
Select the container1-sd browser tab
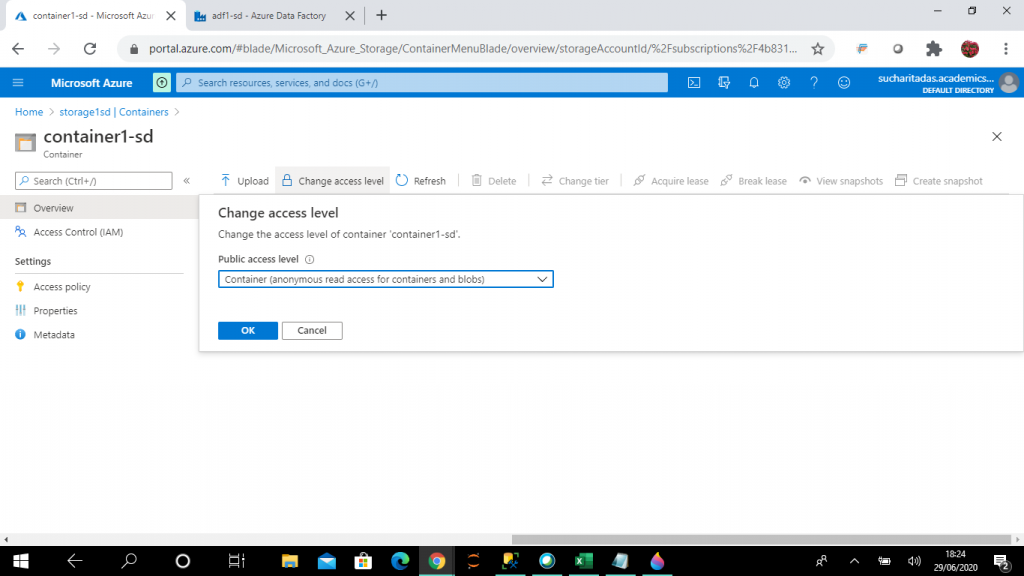point(92,16)
